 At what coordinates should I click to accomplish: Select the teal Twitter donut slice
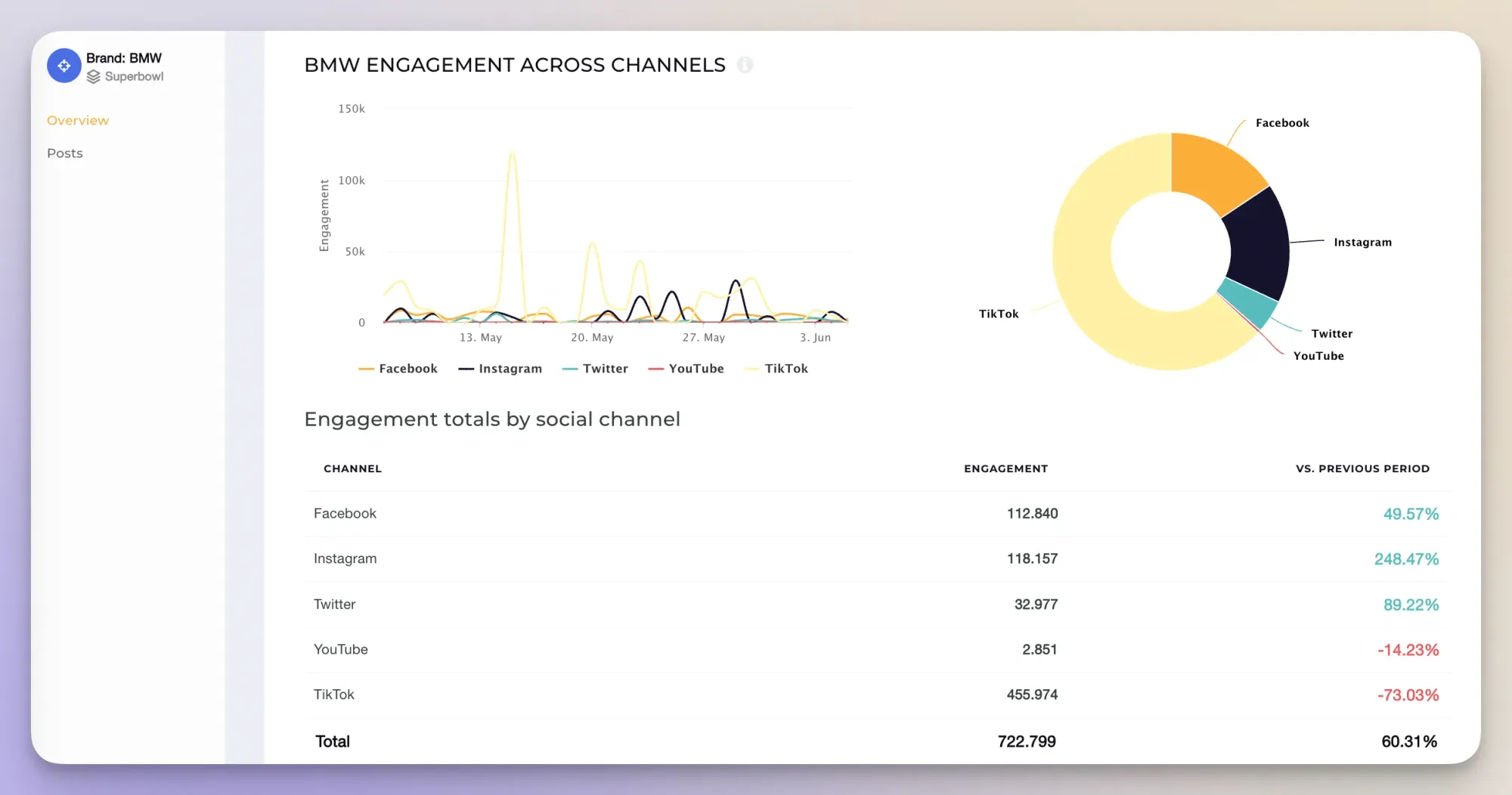coord(1251,302)
